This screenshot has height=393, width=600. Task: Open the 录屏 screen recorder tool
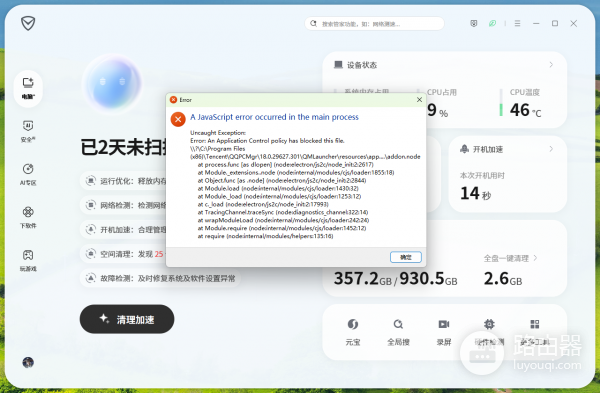pos(443,332)
